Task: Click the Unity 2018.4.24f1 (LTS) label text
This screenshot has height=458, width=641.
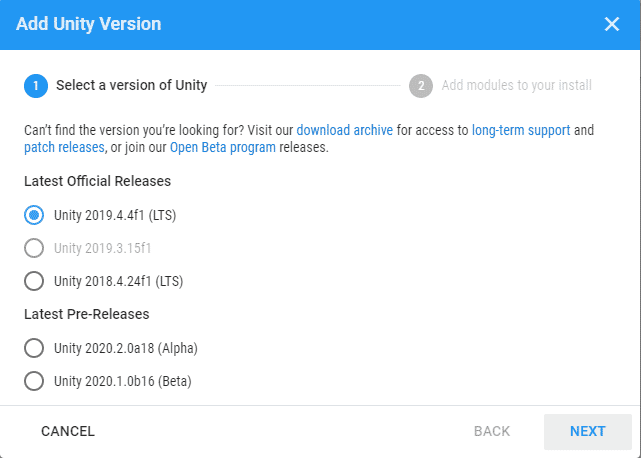Action: [x=119, y=281]
